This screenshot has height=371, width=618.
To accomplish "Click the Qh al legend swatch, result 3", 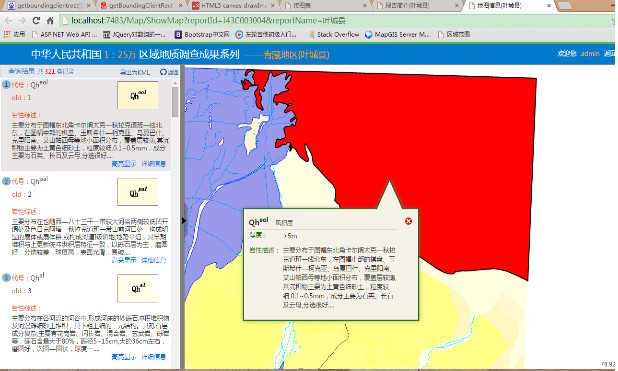I will [x=138, y=289].
